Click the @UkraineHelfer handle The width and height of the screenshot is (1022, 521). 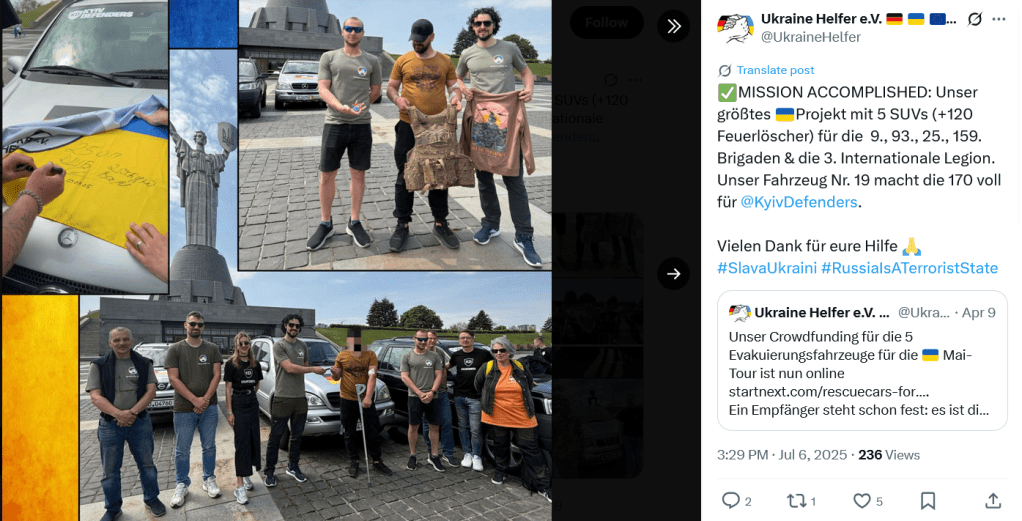[811, 37]
